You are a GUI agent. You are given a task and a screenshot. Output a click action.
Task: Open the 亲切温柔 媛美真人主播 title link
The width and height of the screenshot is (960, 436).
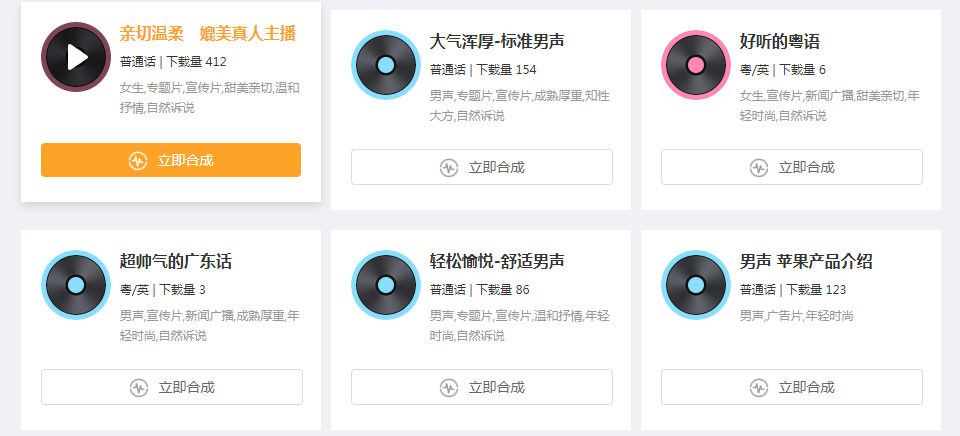(207, 34)
